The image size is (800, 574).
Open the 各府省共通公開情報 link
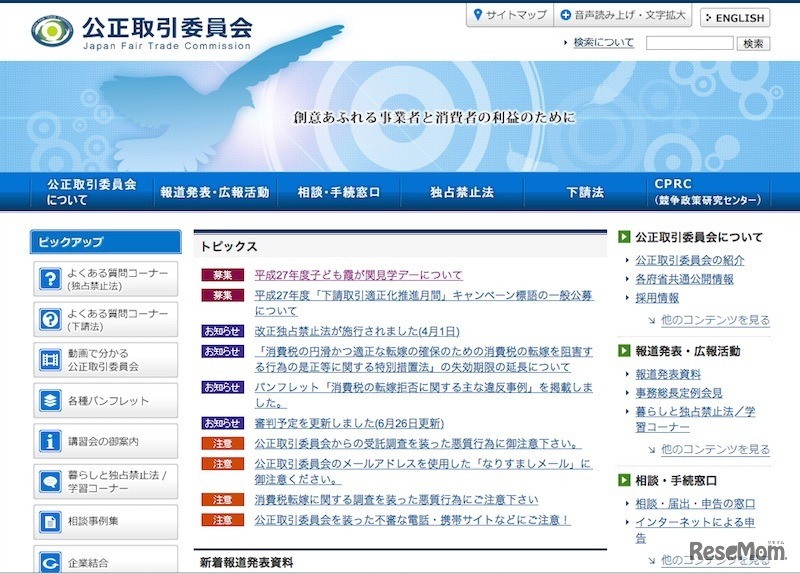pos(684,279)
